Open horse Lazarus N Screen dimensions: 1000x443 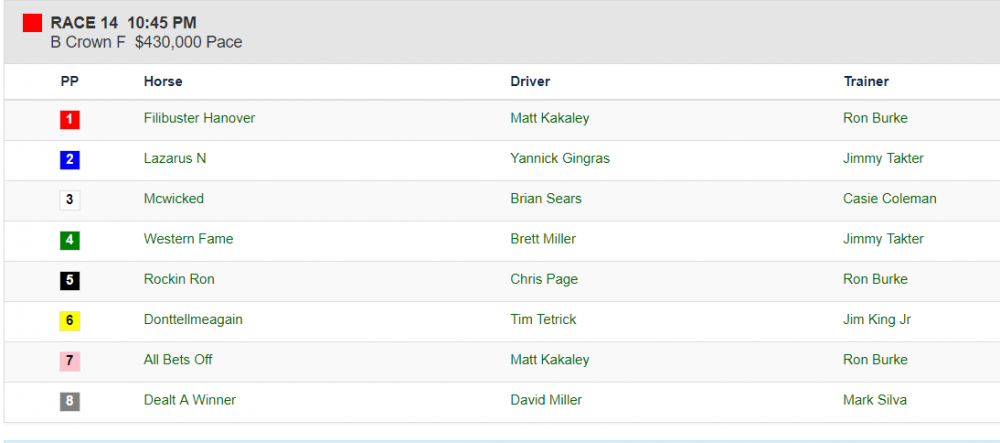[x=175, y=158]
